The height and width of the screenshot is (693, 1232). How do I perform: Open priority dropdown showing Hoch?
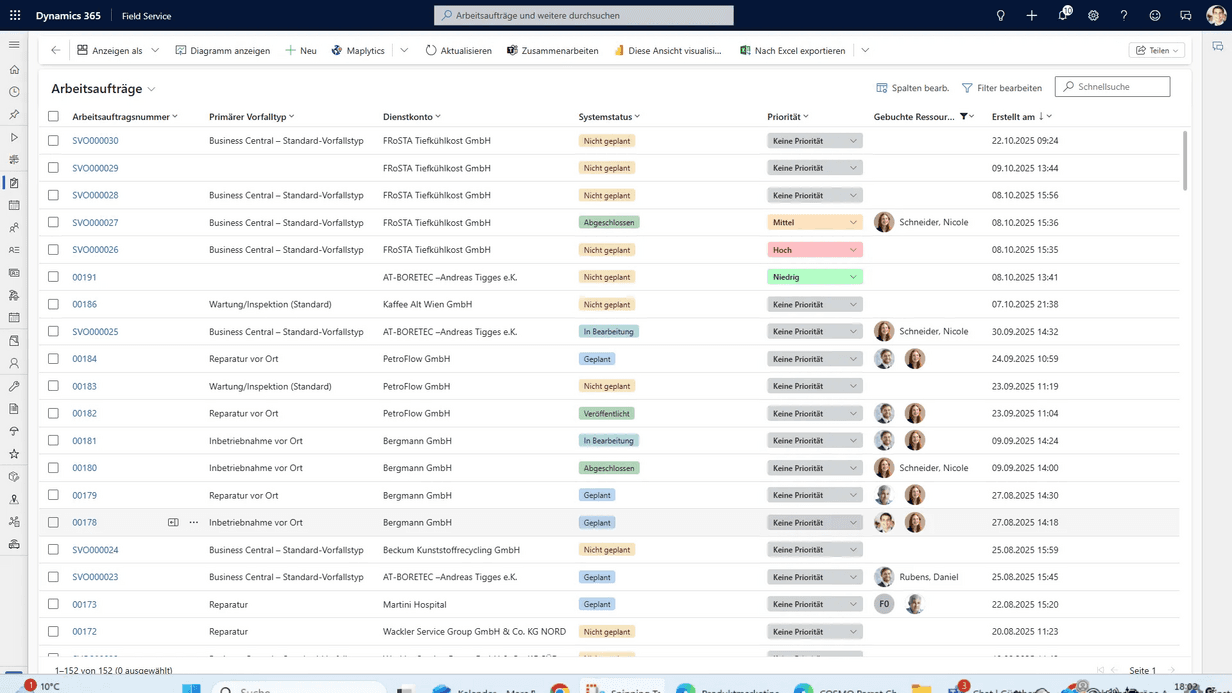click(x=814, y=250)
